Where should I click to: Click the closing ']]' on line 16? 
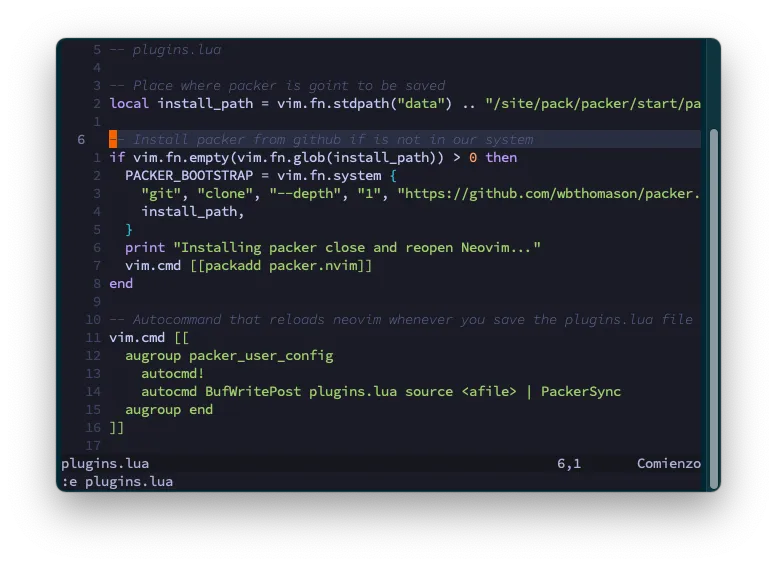[x=116, y=428]
